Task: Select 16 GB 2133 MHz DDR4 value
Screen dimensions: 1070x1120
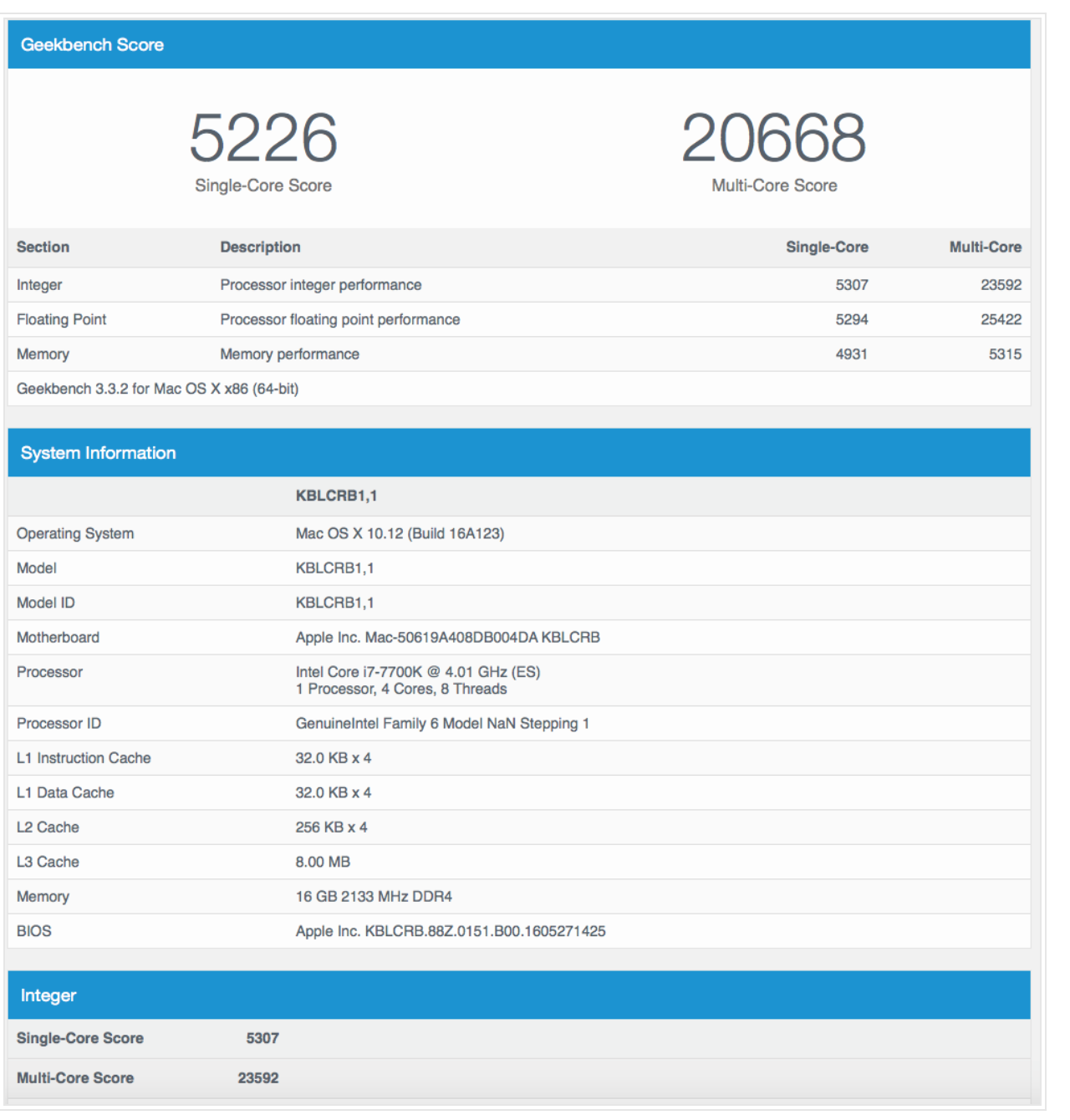Action: (x=374, y=897)
